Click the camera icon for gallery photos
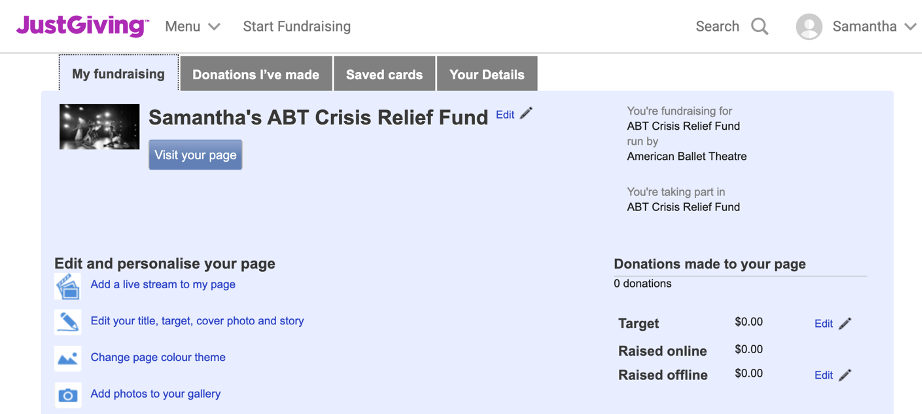 click(x=68, y=395)
